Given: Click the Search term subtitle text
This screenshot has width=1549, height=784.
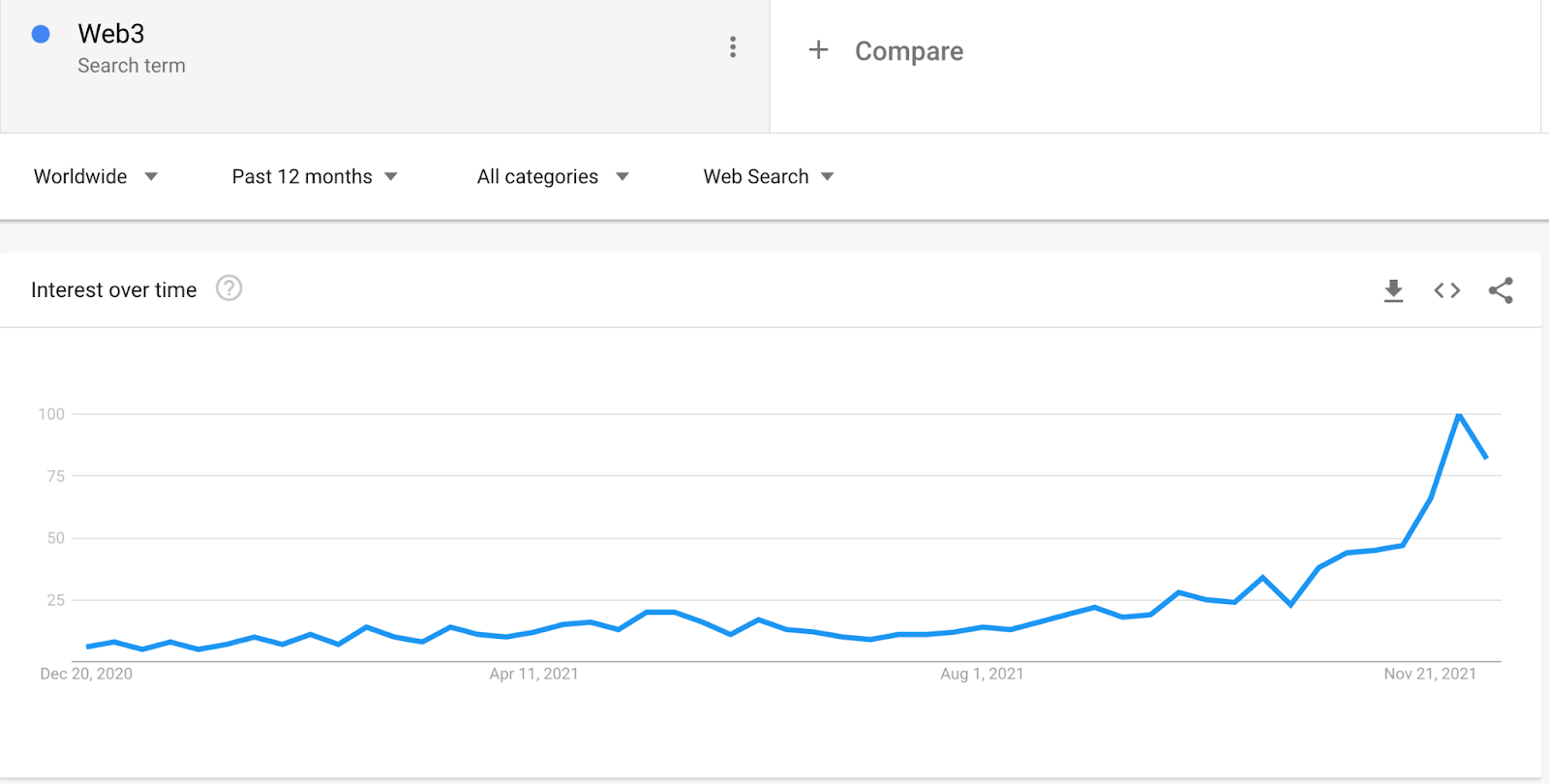Looking at the screenshot, I should (131, 66).
